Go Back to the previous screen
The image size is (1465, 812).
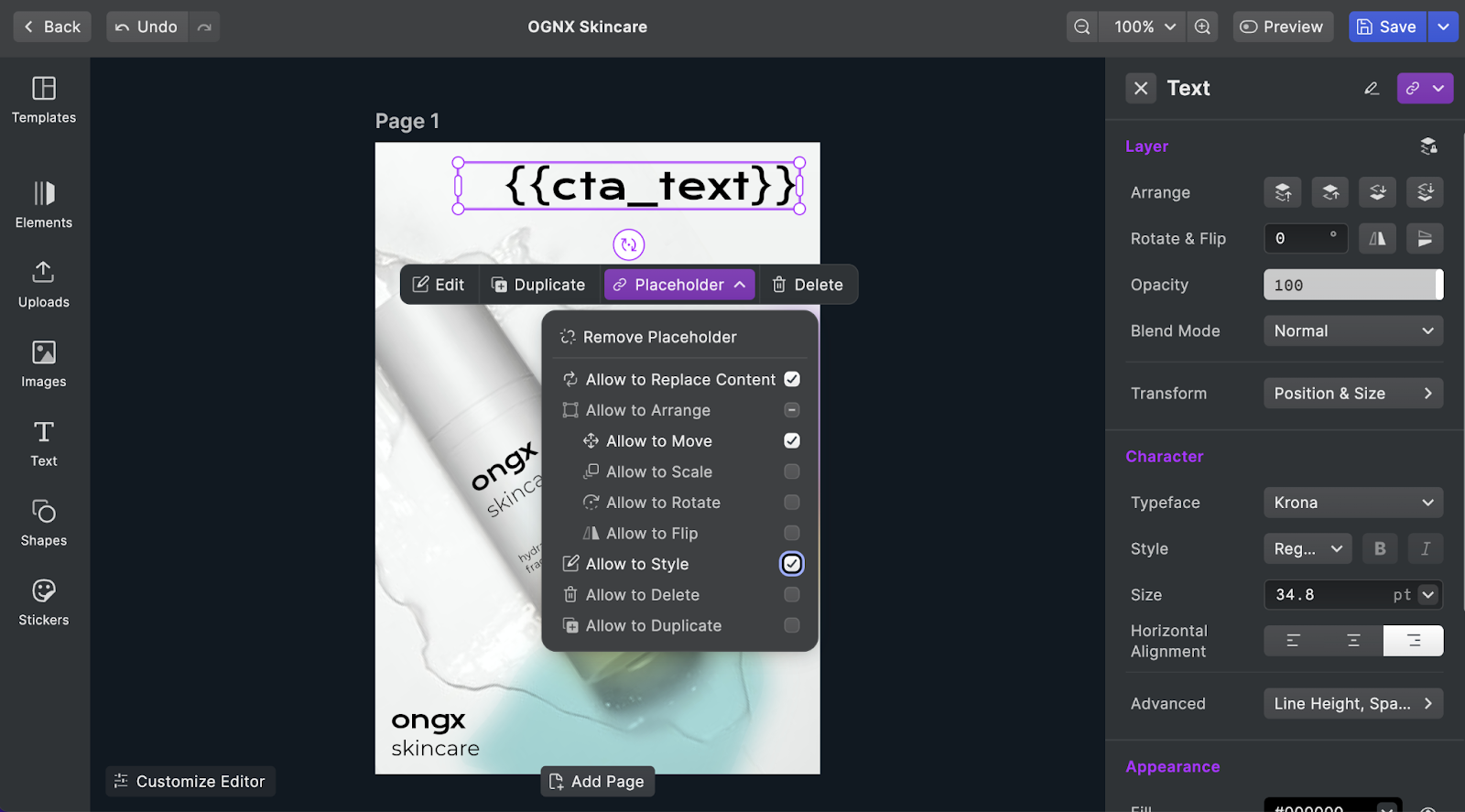(x=52, y=27)
